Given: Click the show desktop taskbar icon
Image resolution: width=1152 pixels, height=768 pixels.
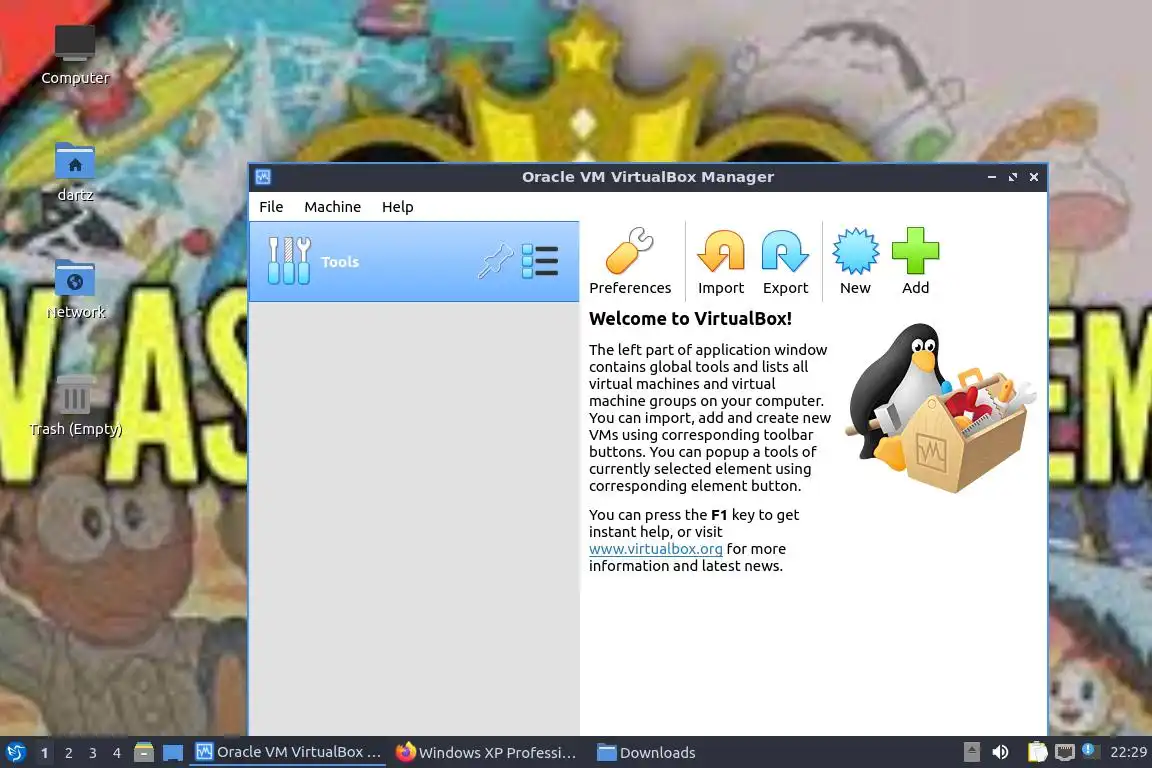Looking at the screenshot, I should point(173,753).
